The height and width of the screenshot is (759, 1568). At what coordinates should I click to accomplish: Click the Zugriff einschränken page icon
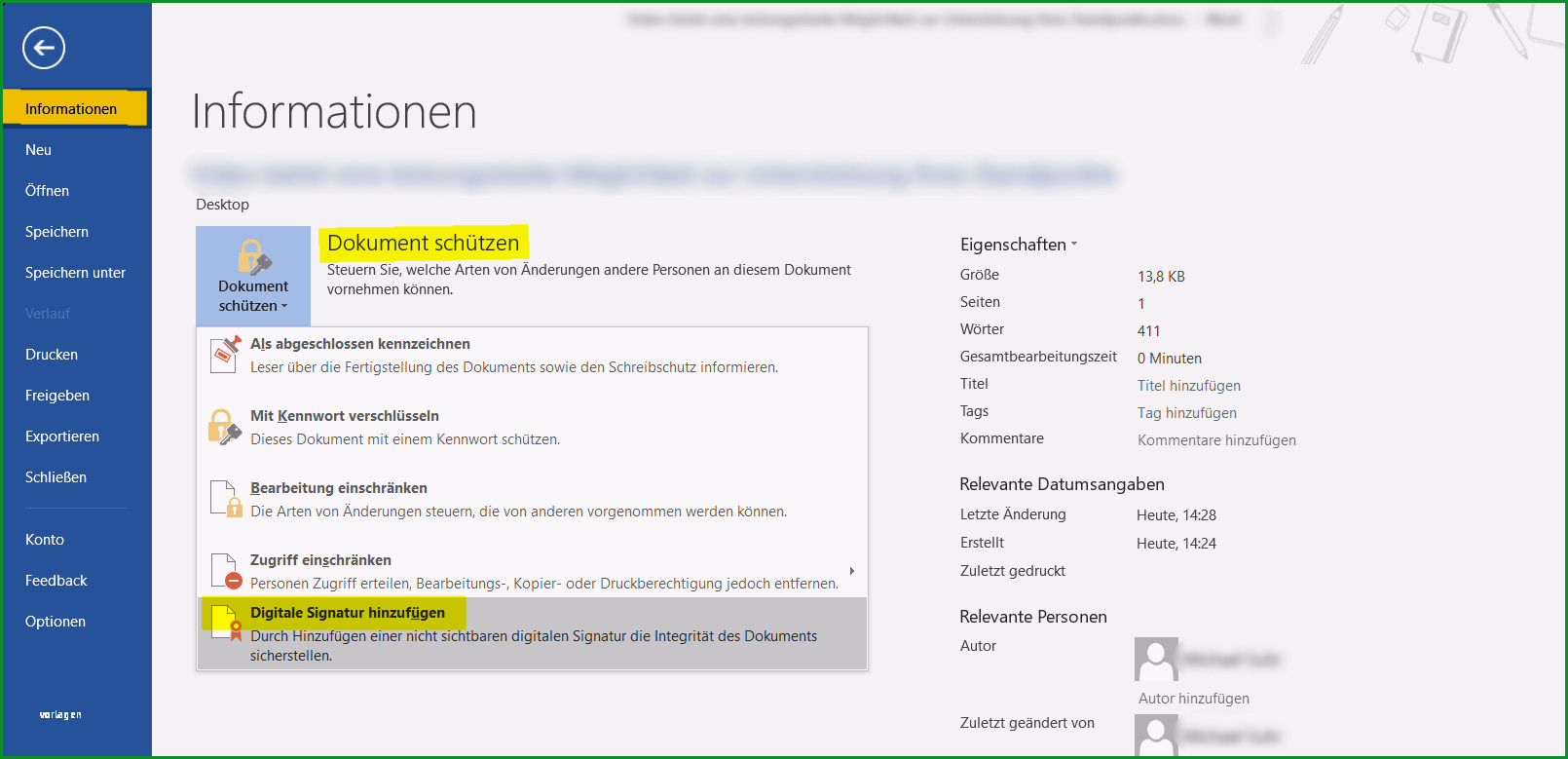(x=226, y=571)
